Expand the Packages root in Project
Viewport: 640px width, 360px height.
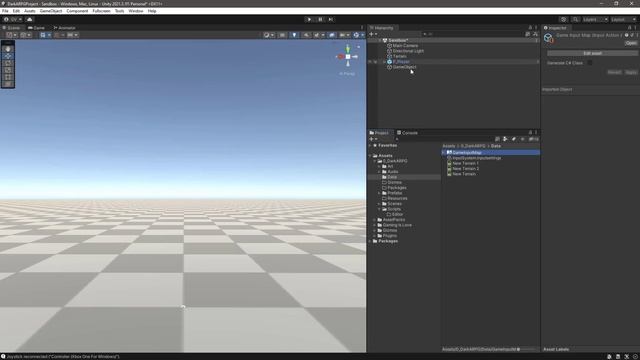[x=370, y=241]
